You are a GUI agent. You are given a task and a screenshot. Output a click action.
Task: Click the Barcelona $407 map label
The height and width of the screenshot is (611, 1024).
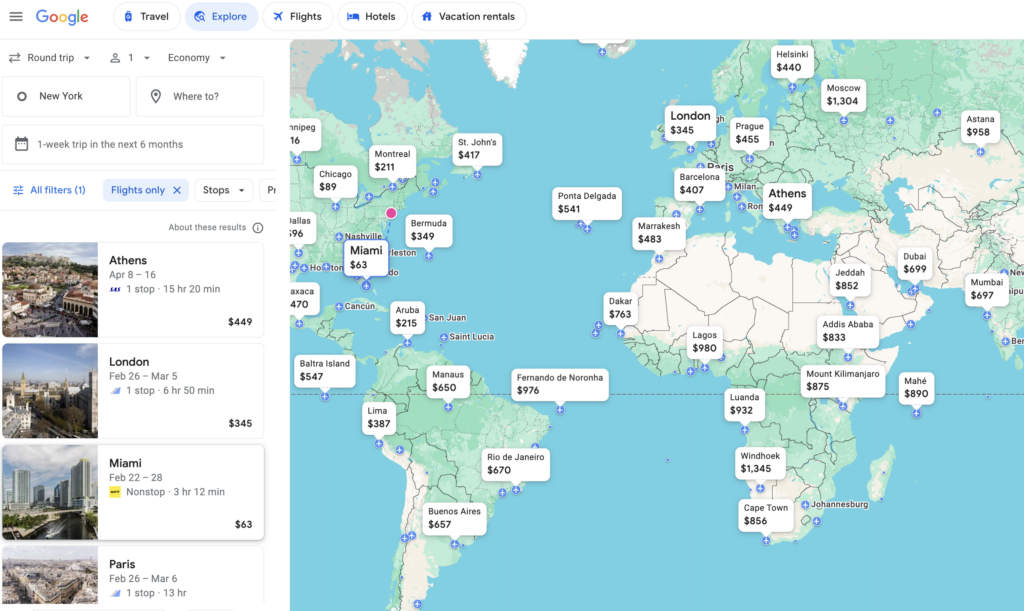click(x=699, y=184)
